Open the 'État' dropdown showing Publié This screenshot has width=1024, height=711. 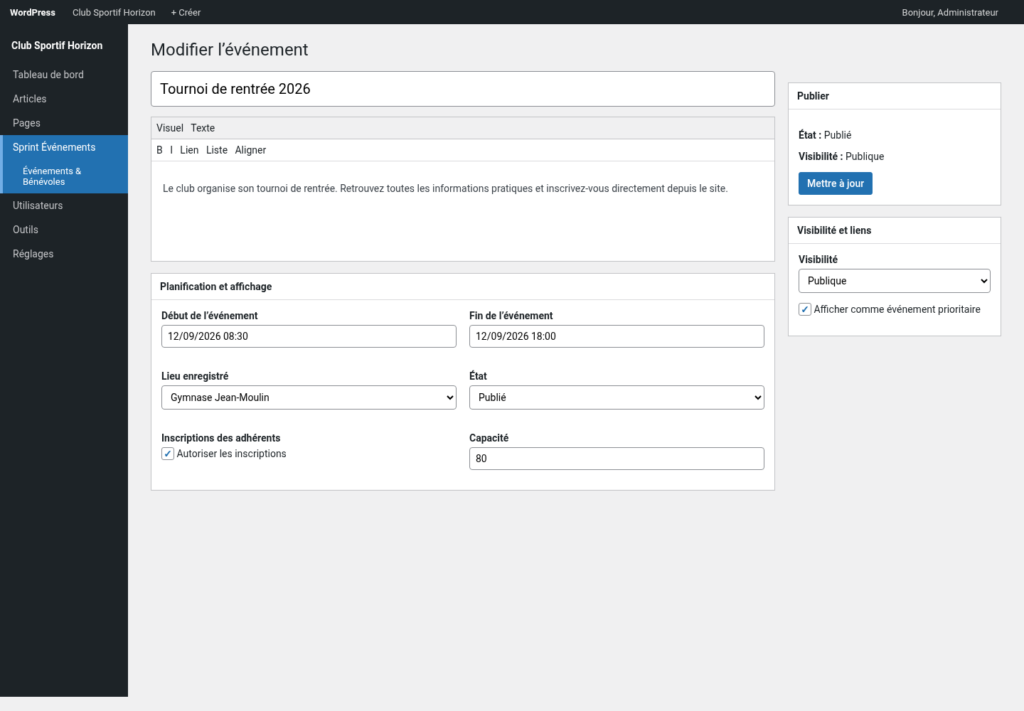point(616,398)
